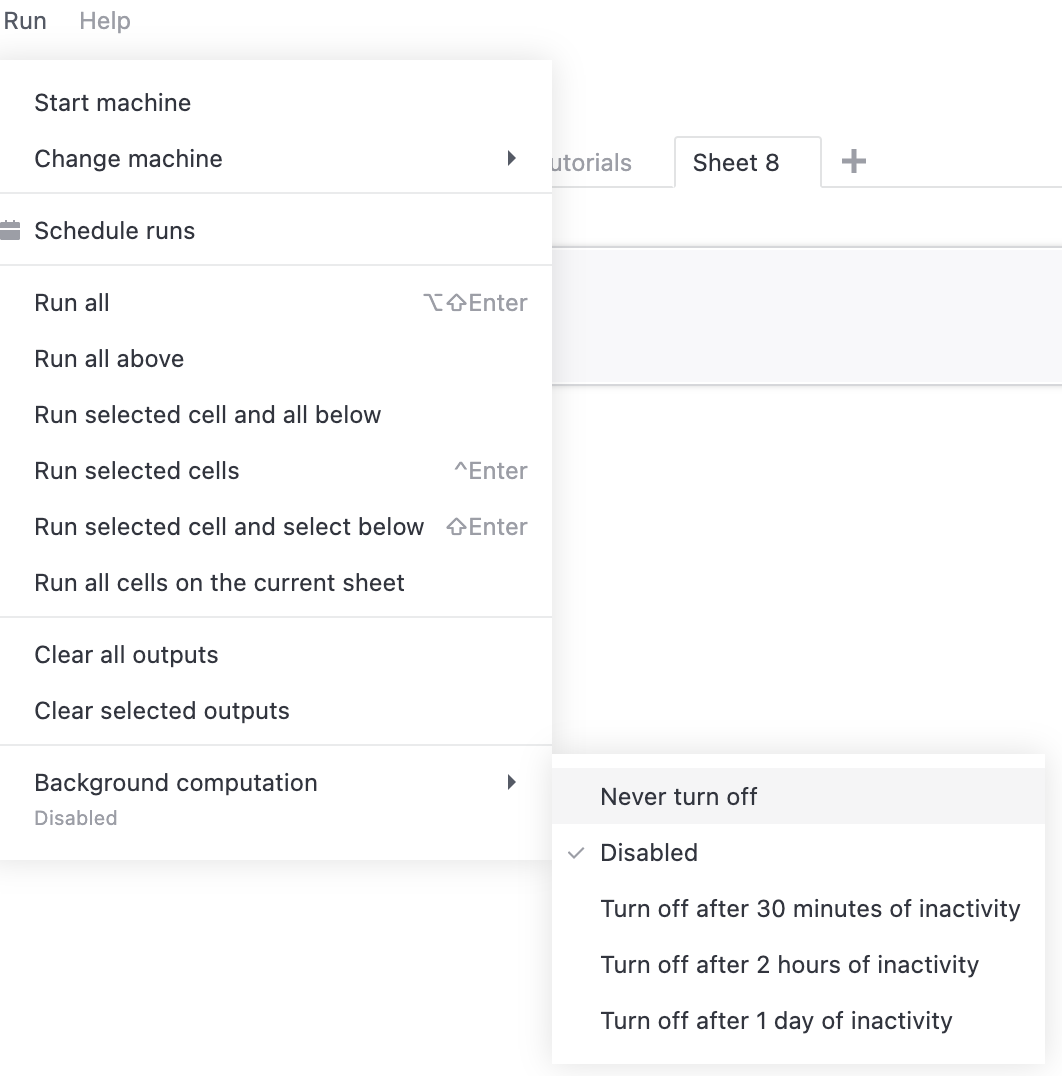The image size is (1062, 1076).
Task: Select Clear selected outputs
Action: pos(161,710)
